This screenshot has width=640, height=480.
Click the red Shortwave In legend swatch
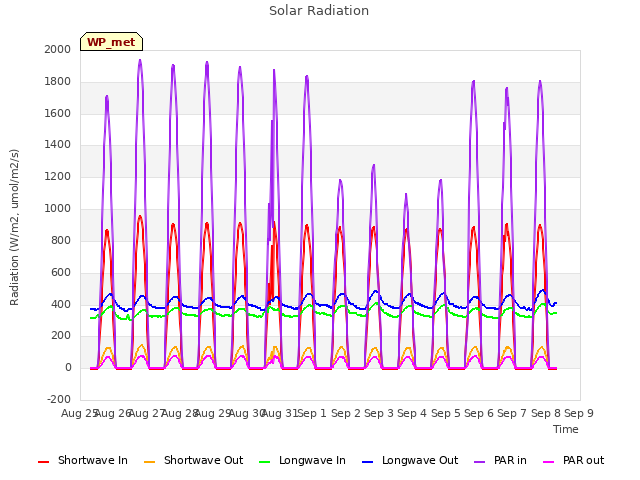click(x=43, y=462)
